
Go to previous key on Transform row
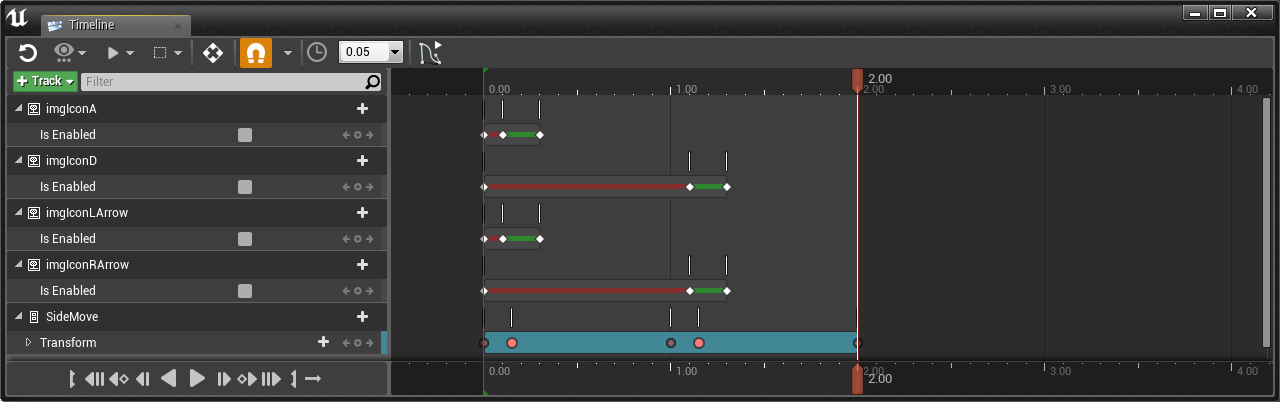click(x=346, y=343)
